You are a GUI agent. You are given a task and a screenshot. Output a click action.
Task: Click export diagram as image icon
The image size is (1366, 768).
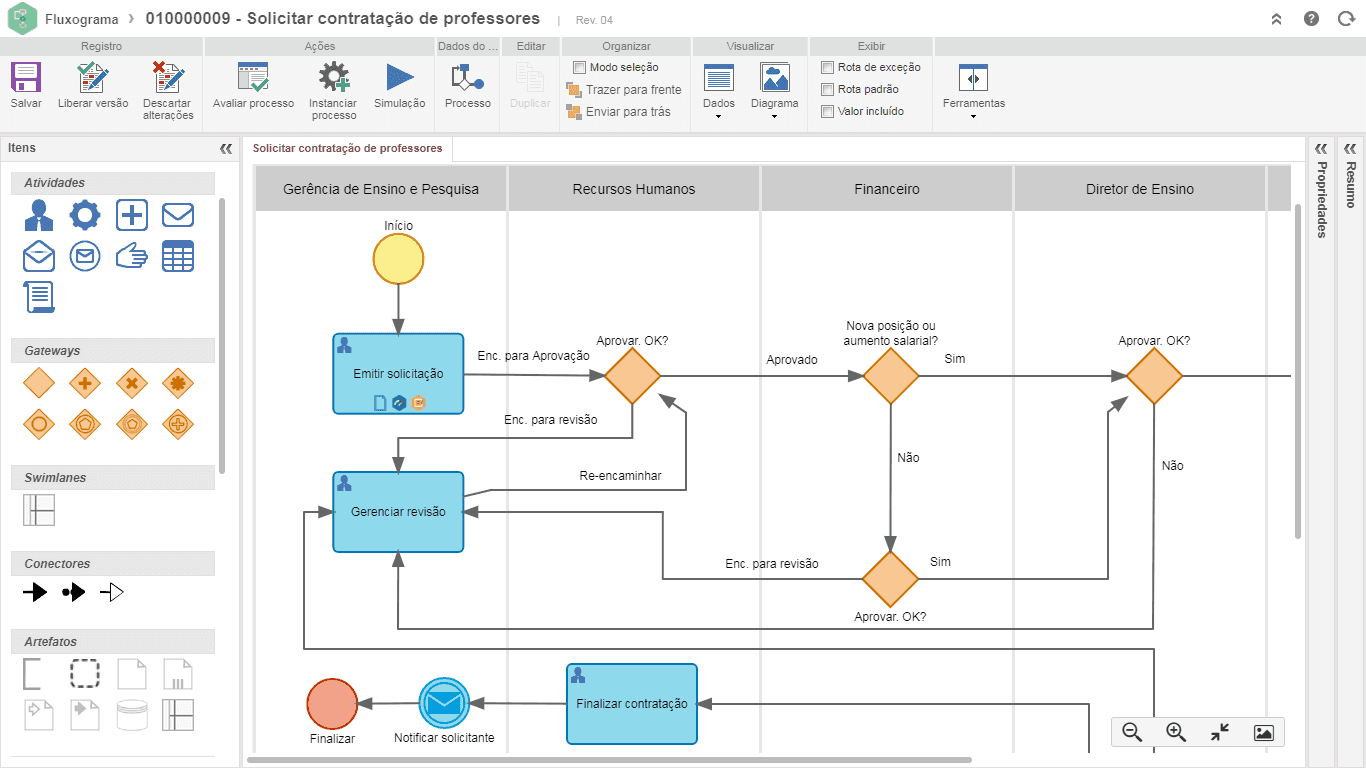1264,732
